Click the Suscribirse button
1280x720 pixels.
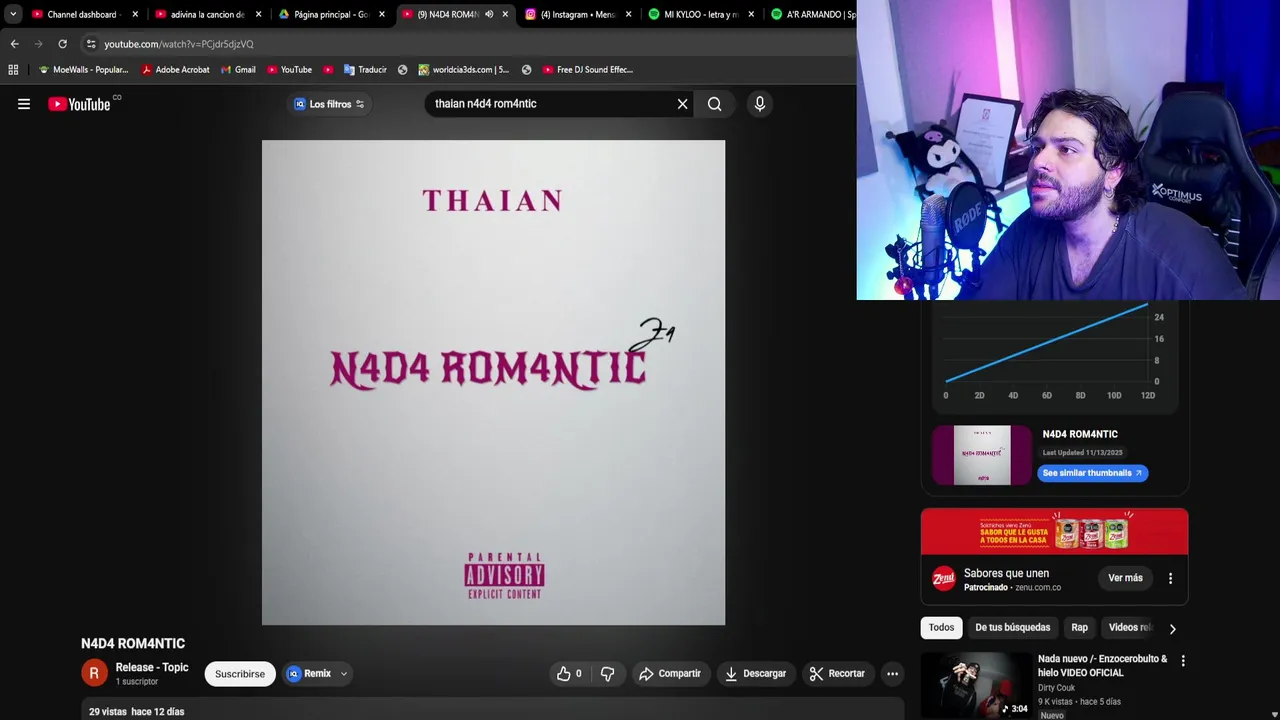240,674
